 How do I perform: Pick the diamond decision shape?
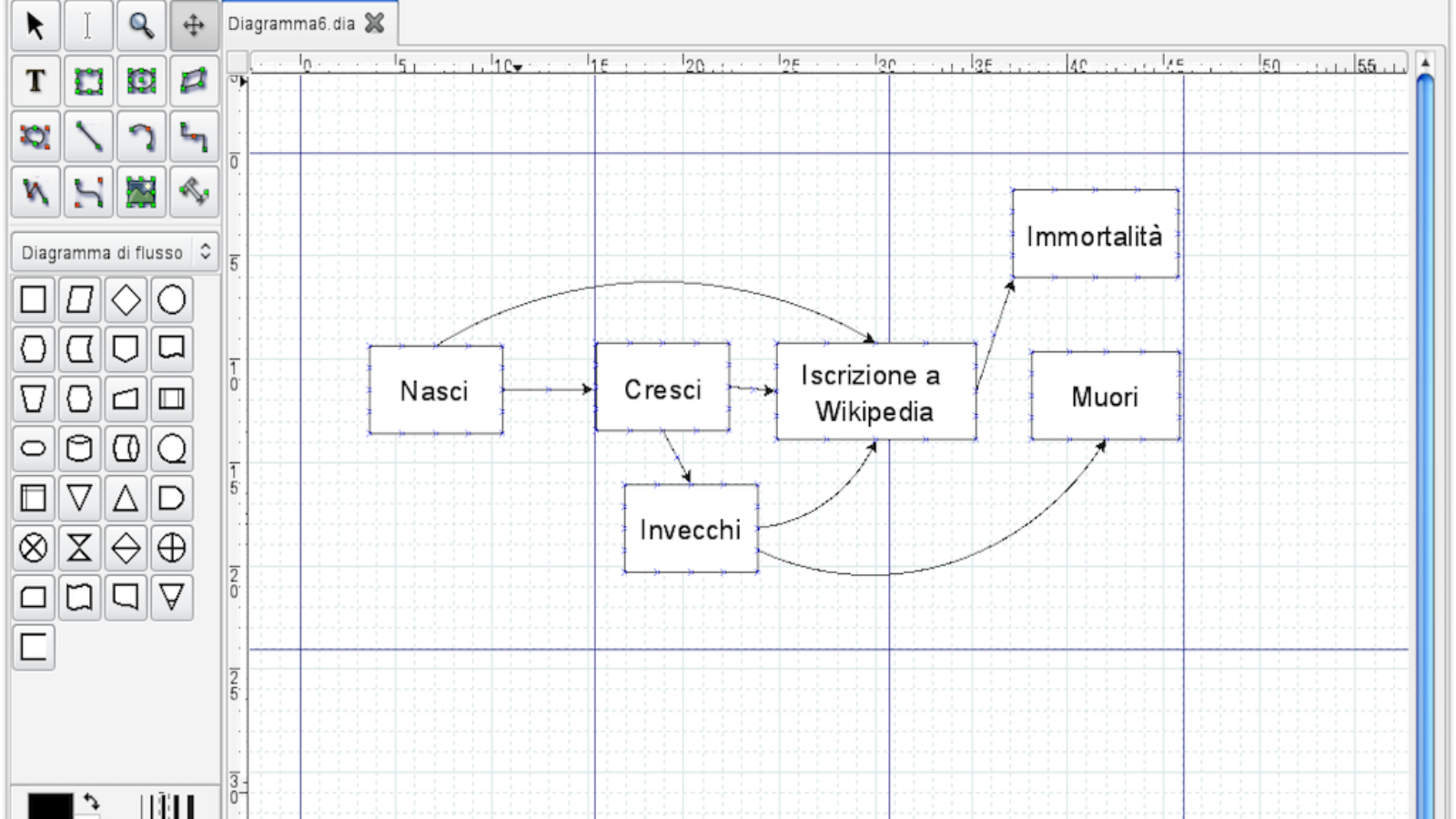tap(126, 299)
